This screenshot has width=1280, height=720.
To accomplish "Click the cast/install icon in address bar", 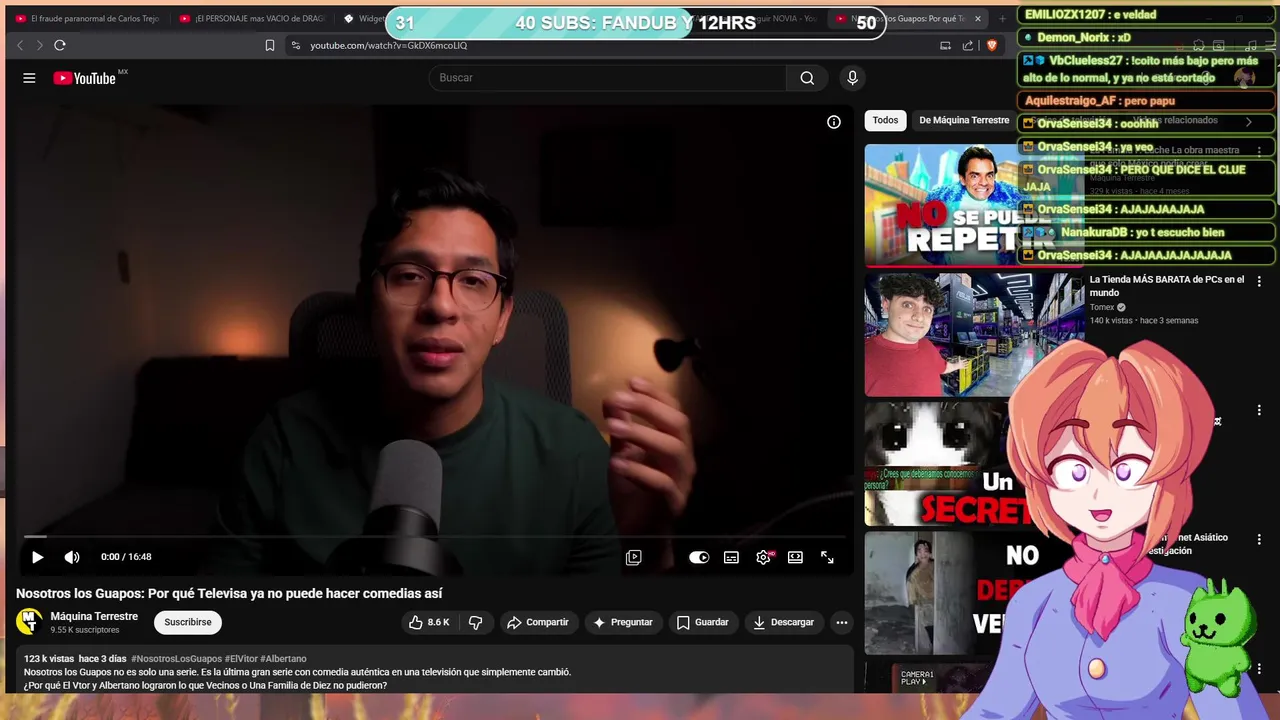I will (x=945, y=45).
